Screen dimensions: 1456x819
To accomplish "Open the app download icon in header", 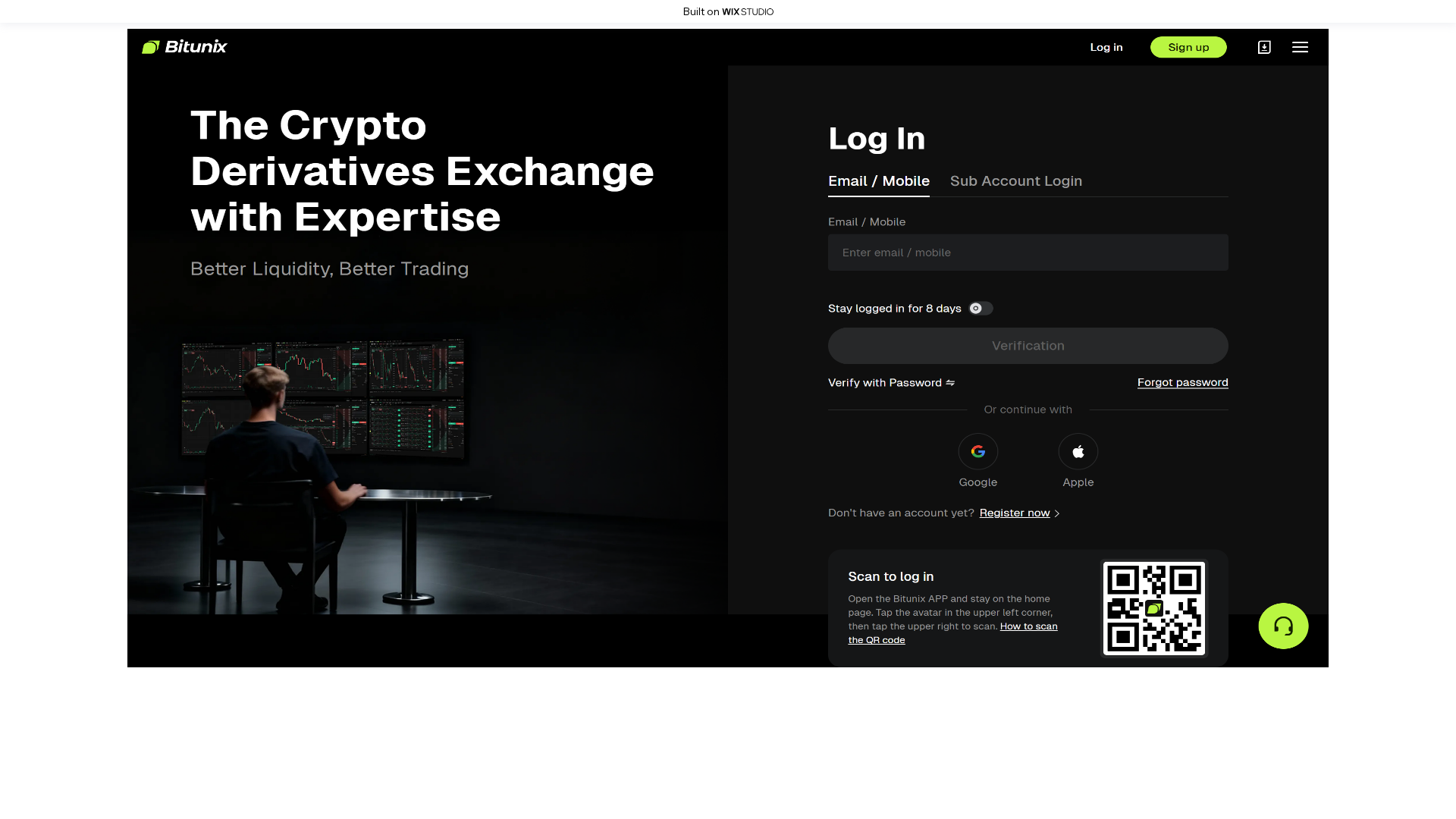I will point(1264,47).
